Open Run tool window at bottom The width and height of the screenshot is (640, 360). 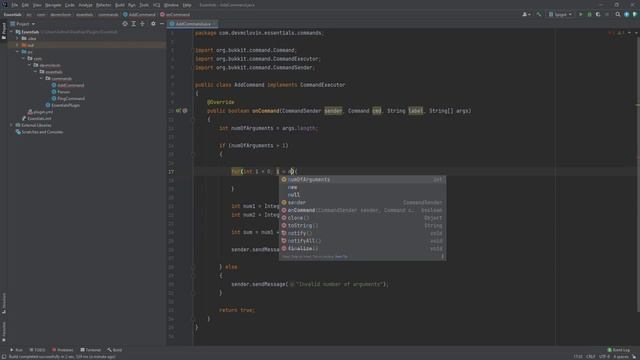pyautogui.click(x=16, y=350)
